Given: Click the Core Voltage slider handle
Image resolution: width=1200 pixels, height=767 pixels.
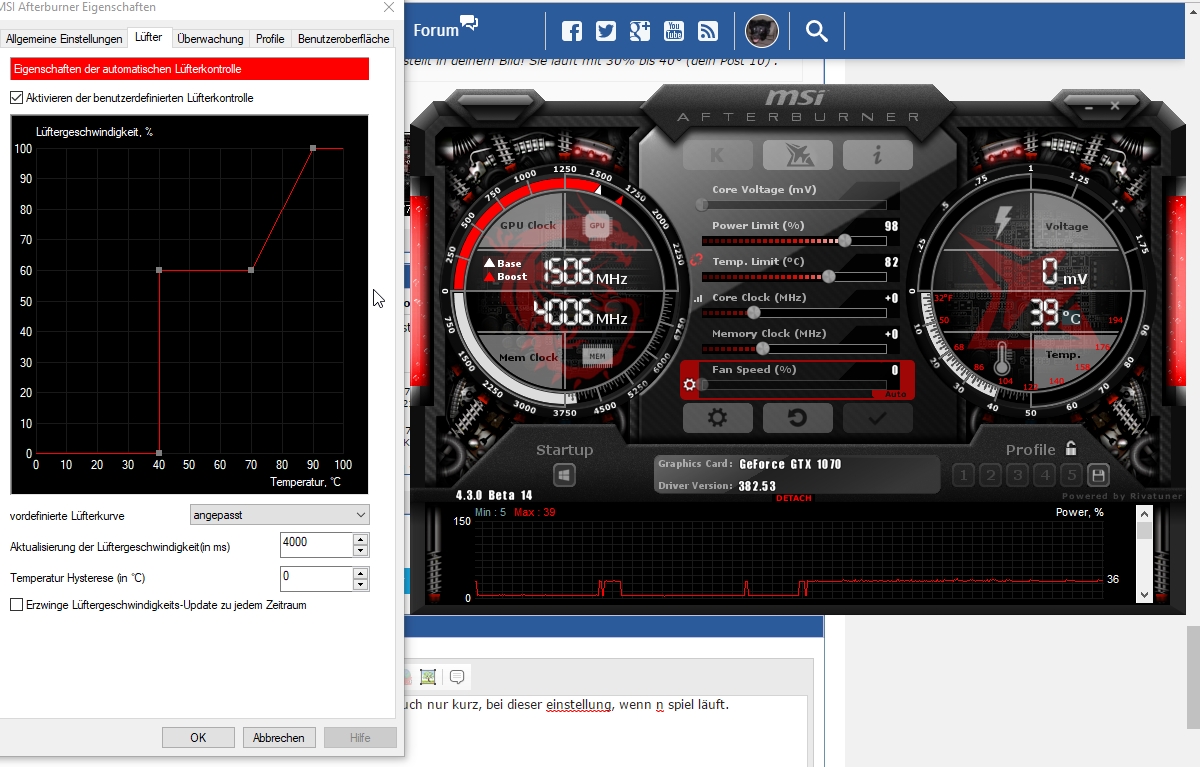Looking at the screenshot, I should 702,204.
